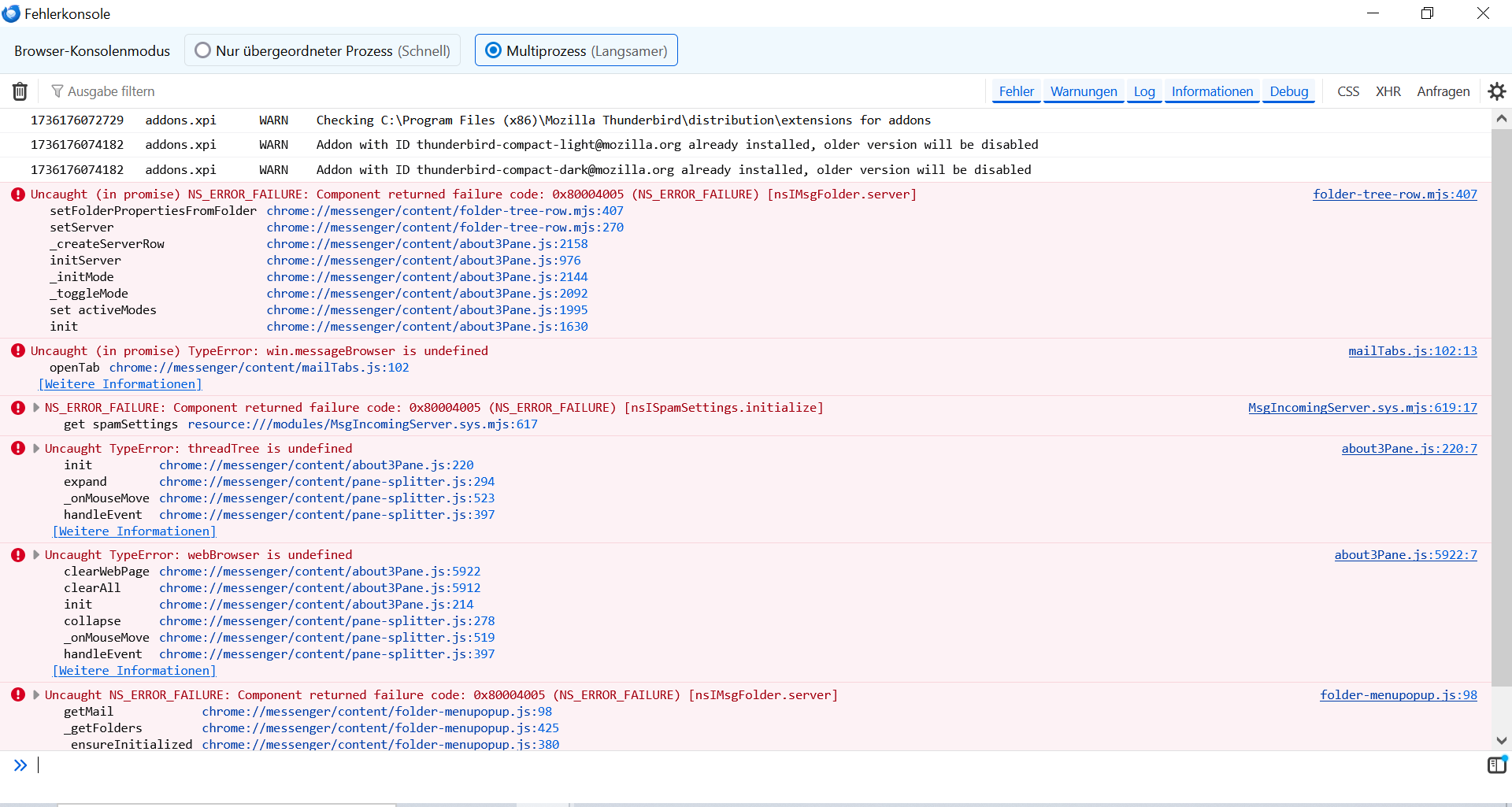Viewport: 1512px width, 807px height.
Task: Toggle the split editor mode icon
Action: tap(1496, 764)
